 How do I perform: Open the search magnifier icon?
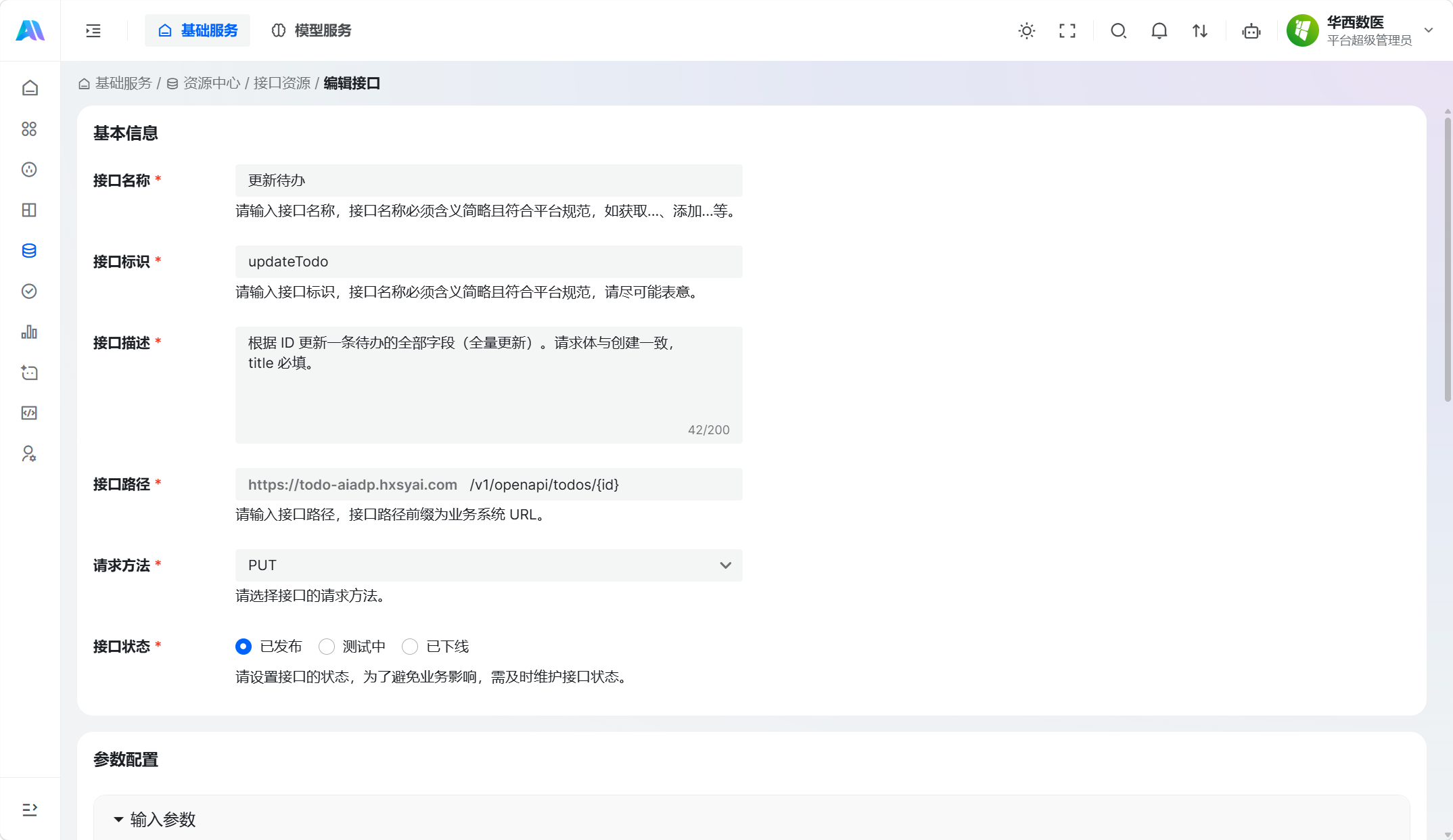coord(1119,30)
